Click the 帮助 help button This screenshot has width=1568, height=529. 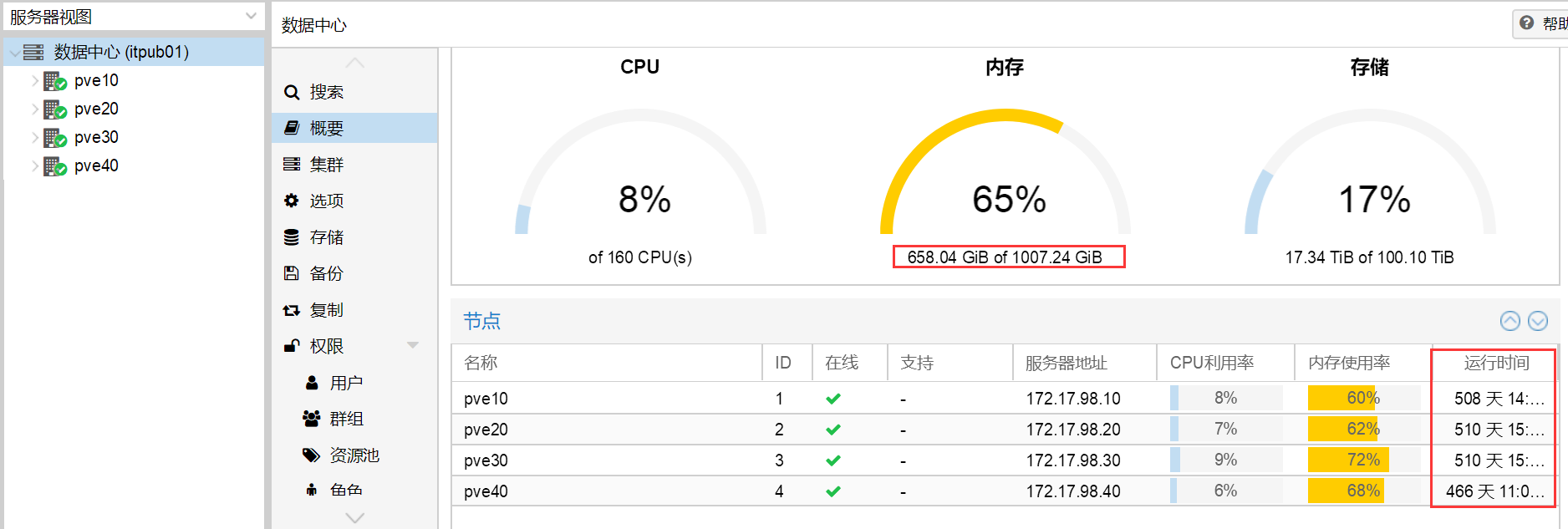(x=1541, y=23)
